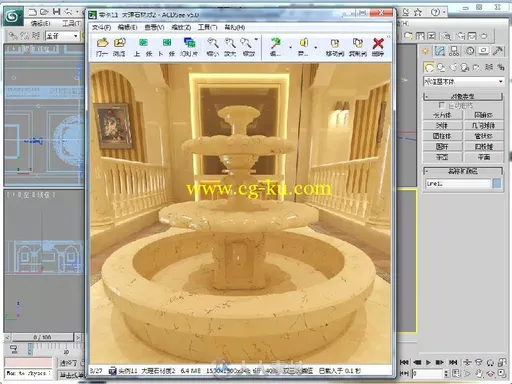This screenshot has width=512, height=384.
Task: Click the Zoom magnifier tool icon
Action: coord(246,43)
